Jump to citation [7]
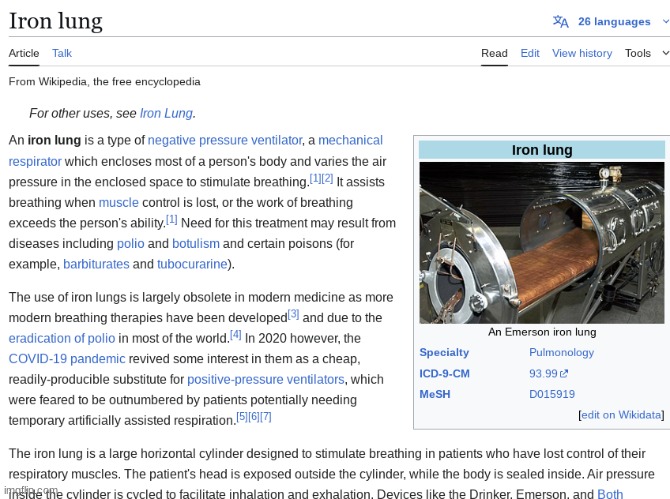Viewport: 670px width, 499px height. click(x=266, y=417)
